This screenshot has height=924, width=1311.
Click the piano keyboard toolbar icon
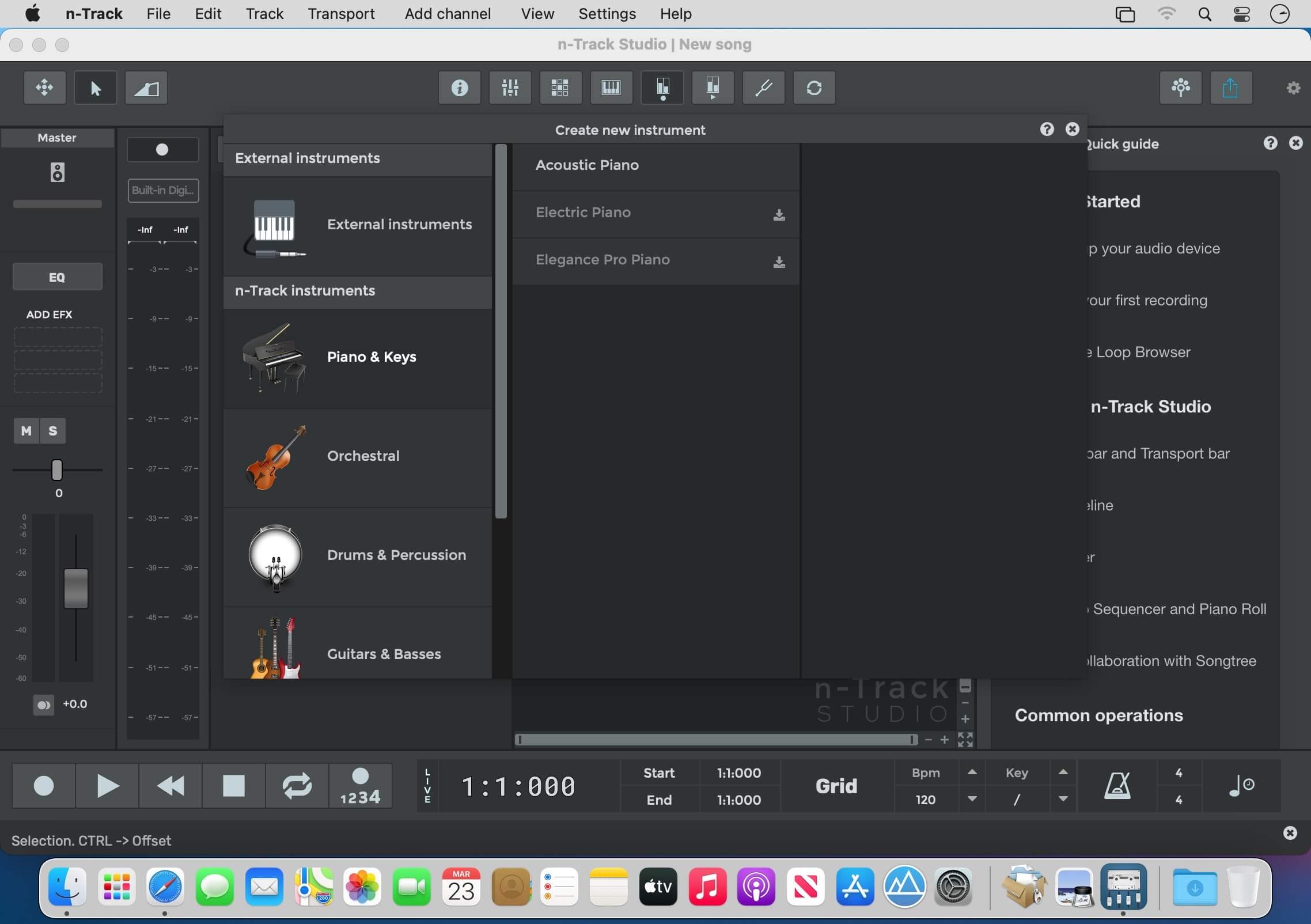611,88
